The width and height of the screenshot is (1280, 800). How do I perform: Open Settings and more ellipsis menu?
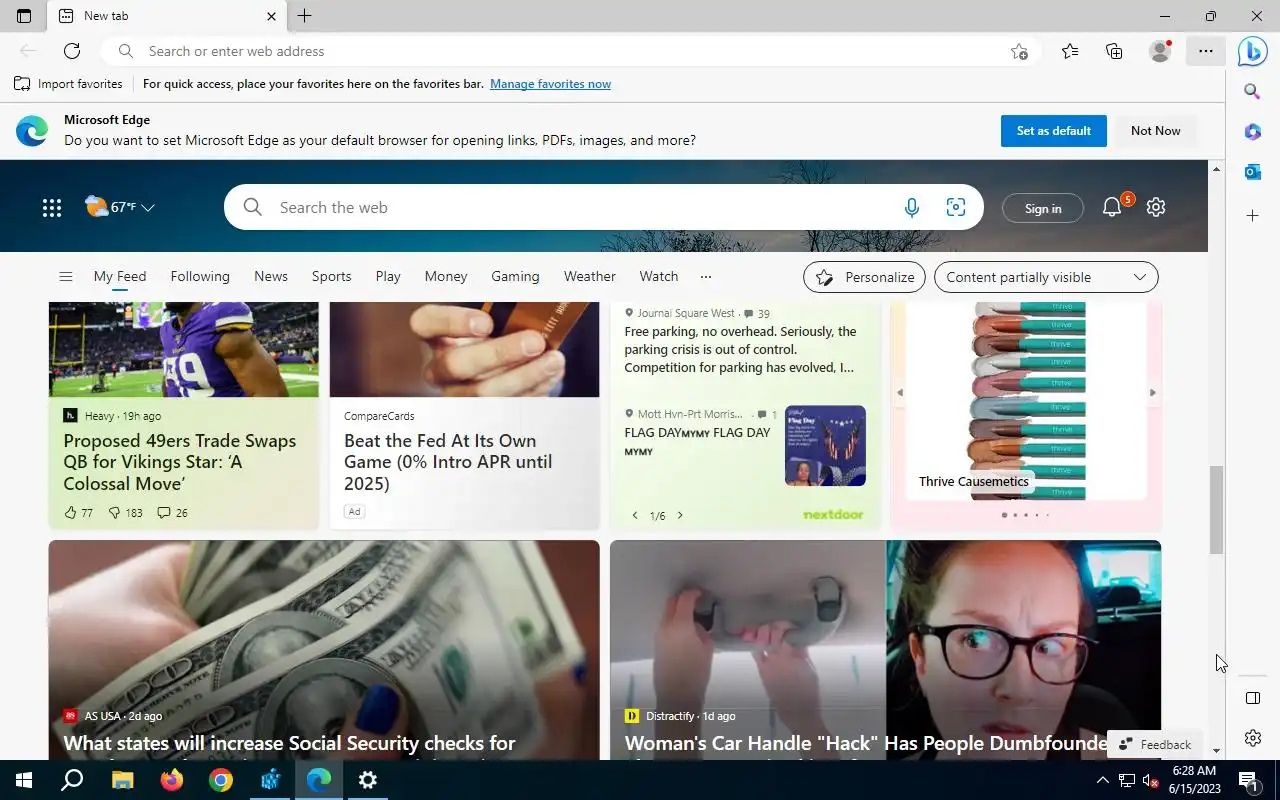coord(1206,51)
